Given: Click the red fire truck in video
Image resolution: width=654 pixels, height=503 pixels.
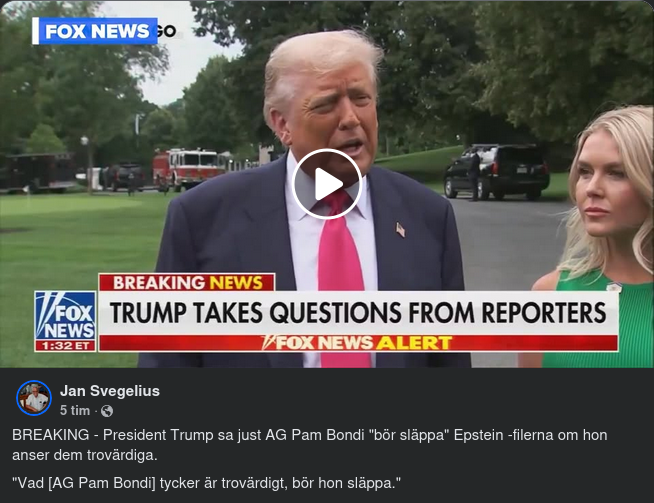Looking at the screenshot, I should pos(189,168).
